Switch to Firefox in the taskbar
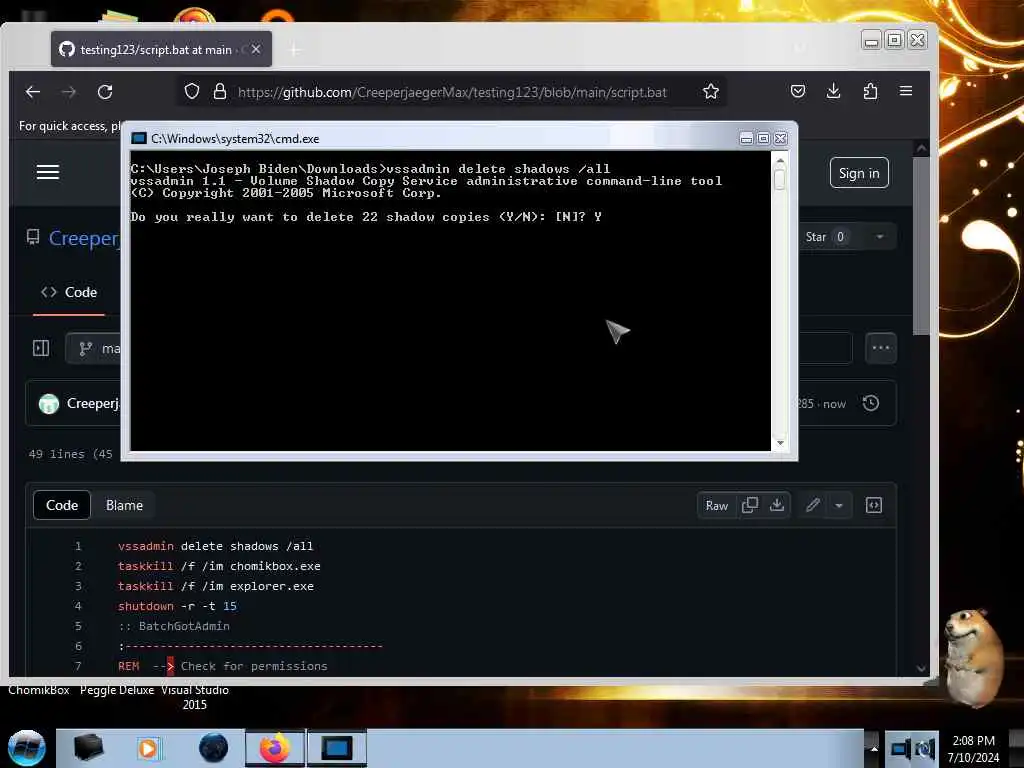The height and width of the screenshot is (768, 1024). point(275,748)
